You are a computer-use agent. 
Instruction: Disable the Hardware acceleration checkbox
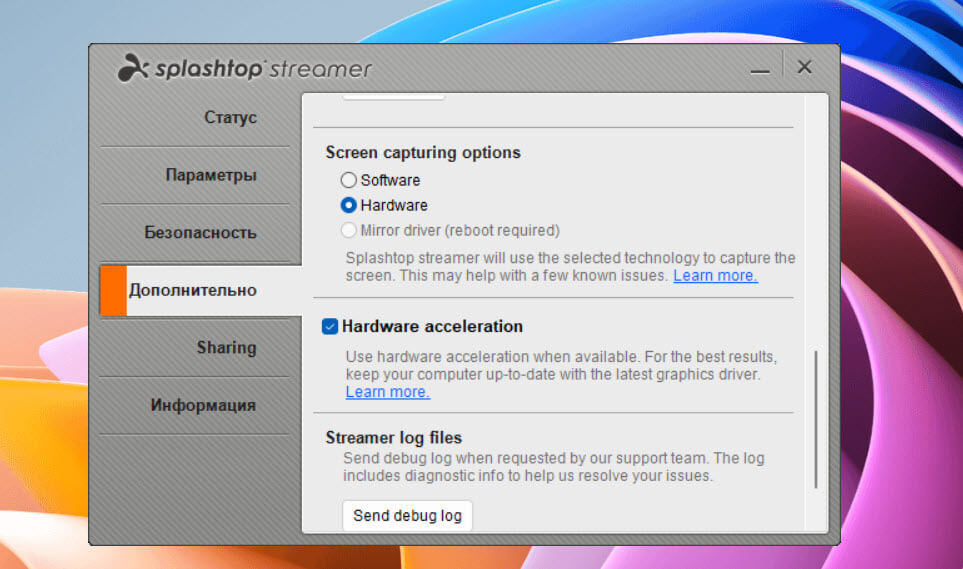(330, 326)
